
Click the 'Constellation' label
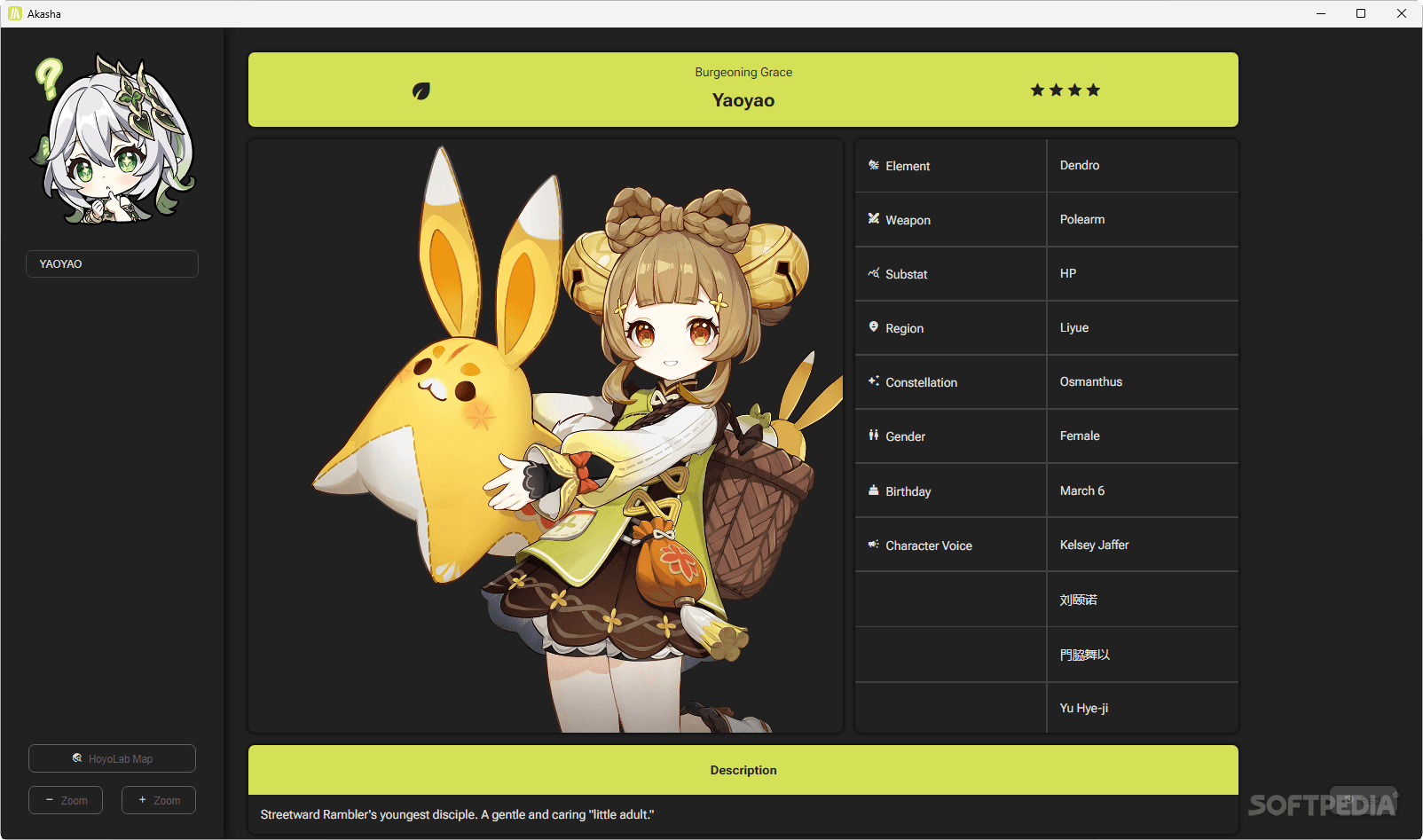coord(921,382)
